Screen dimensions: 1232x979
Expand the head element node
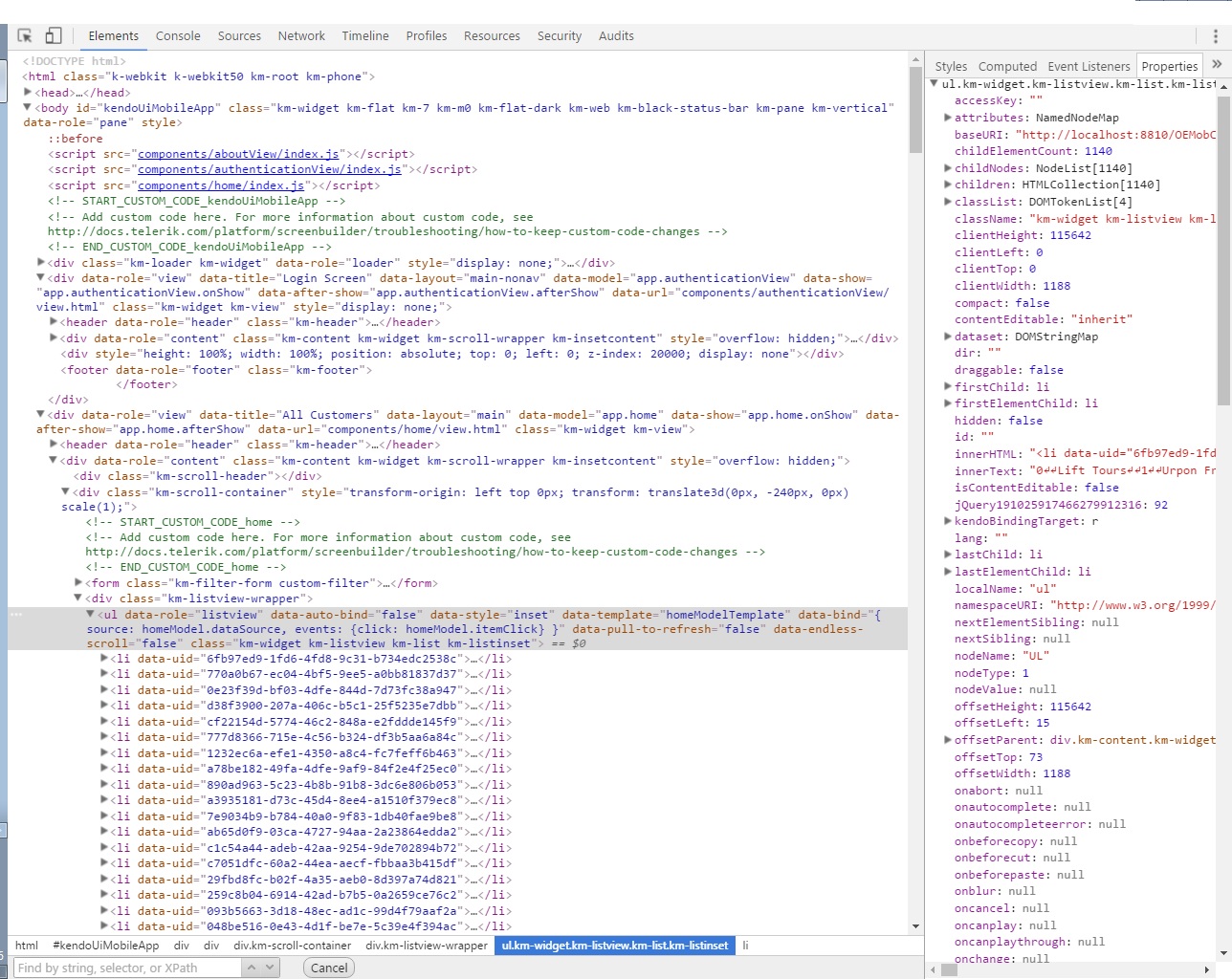pyautogui.click(x=28, y=92)
